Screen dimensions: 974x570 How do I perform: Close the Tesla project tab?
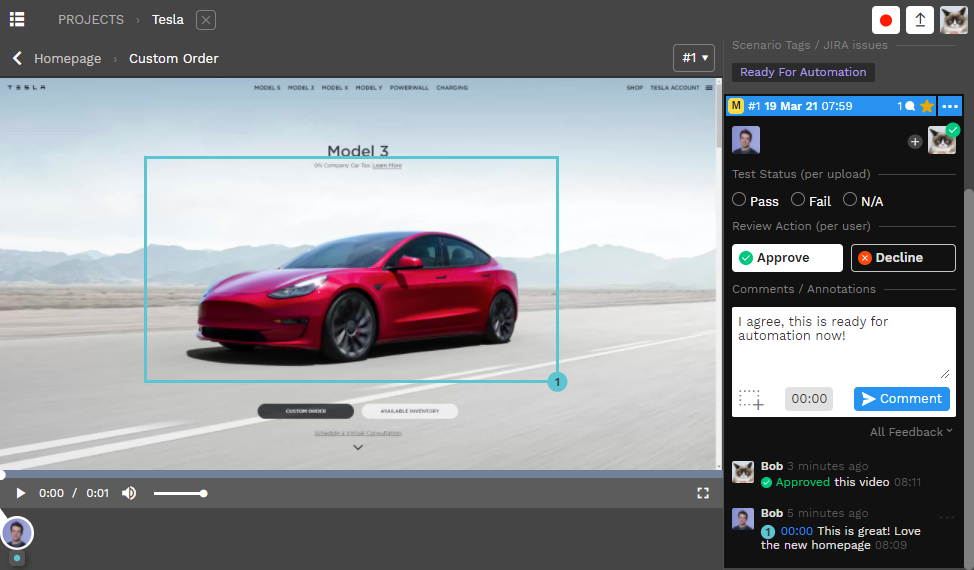[x=205, y=20]
